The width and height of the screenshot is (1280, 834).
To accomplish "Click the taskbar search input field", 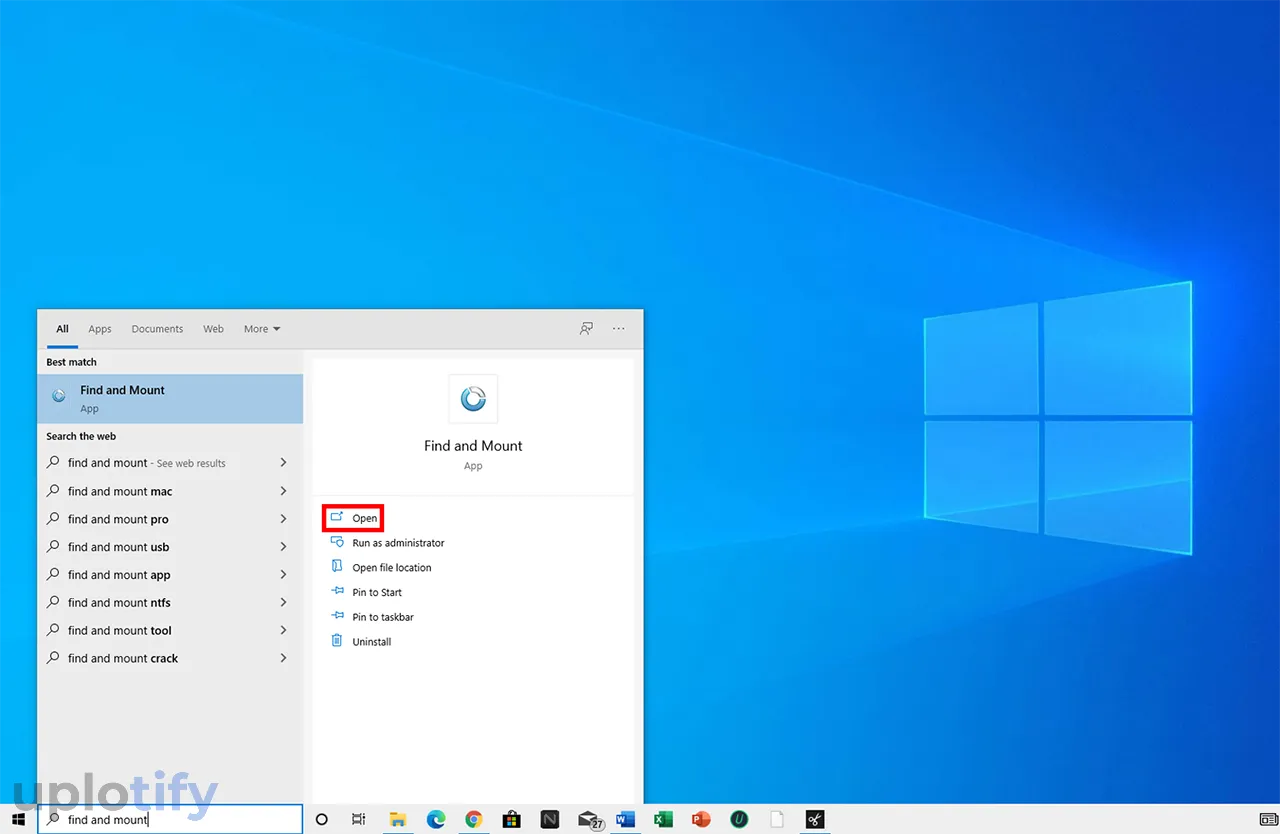I will (x=170, y=819).
